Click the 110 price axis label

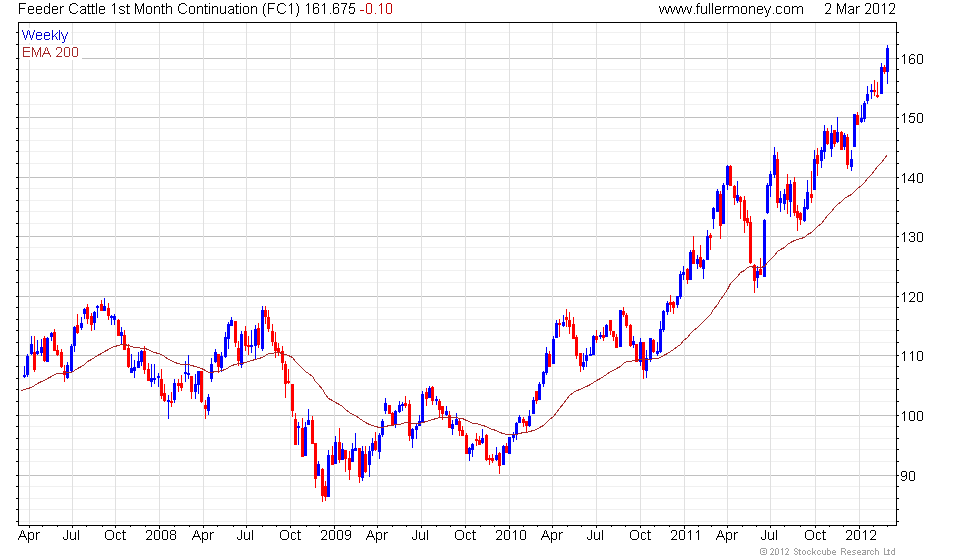[912, 356]
